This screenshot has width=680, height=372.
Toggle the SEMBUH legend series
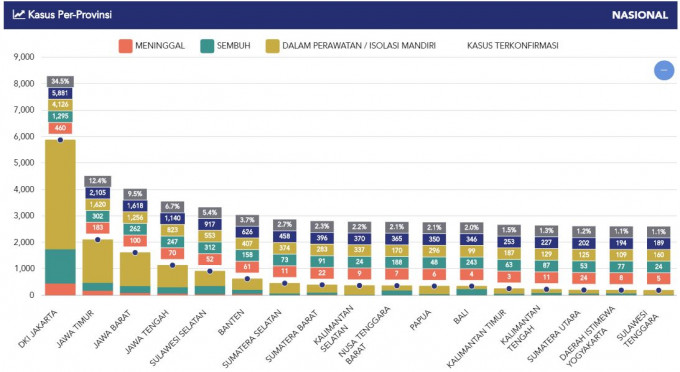click(226, 46)
